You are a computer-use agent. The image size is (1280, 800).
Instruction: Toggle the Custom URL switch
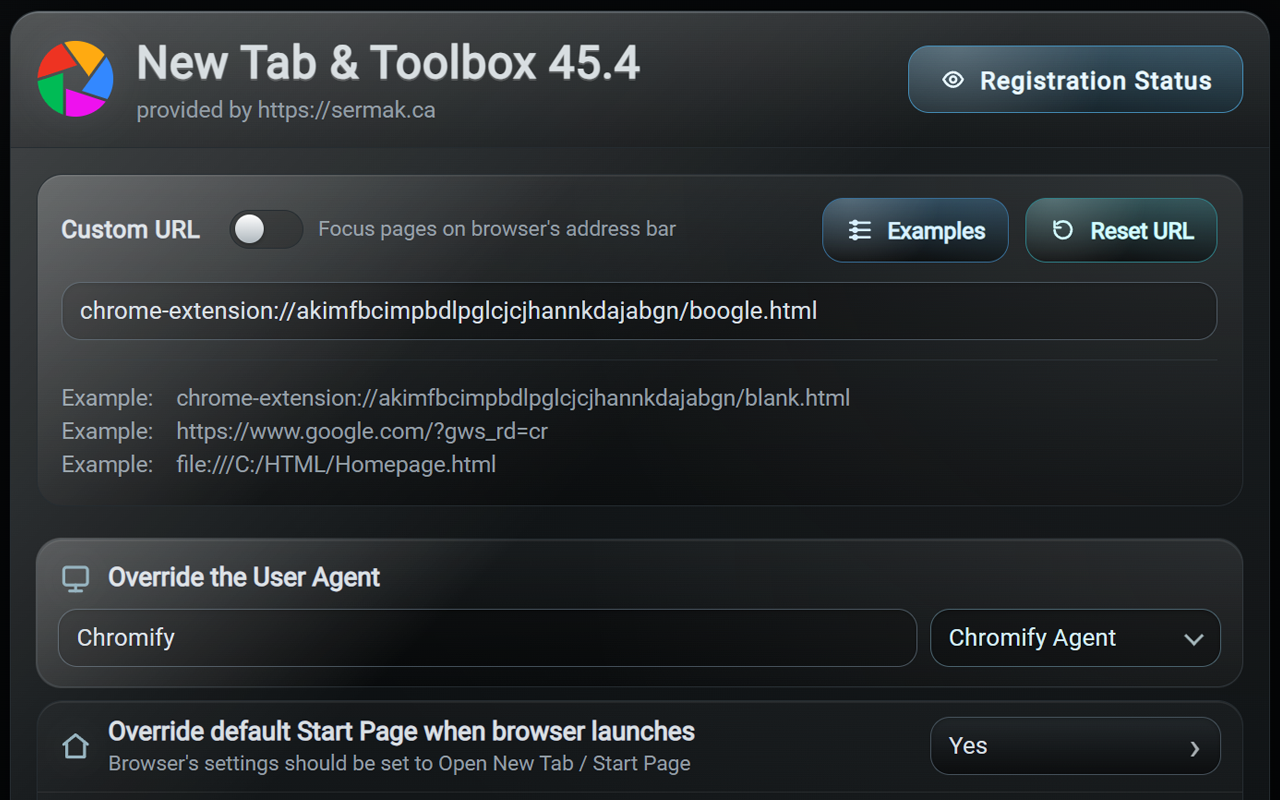tap(266, 229)
